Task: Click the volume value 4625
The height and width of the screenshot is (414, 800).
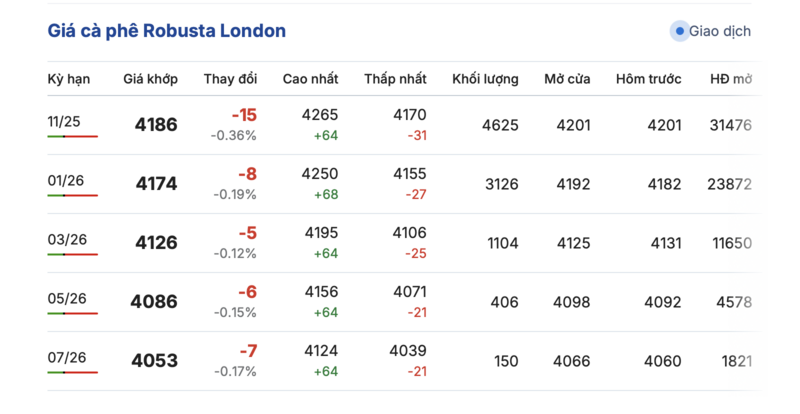Action: tap(499, 125)
